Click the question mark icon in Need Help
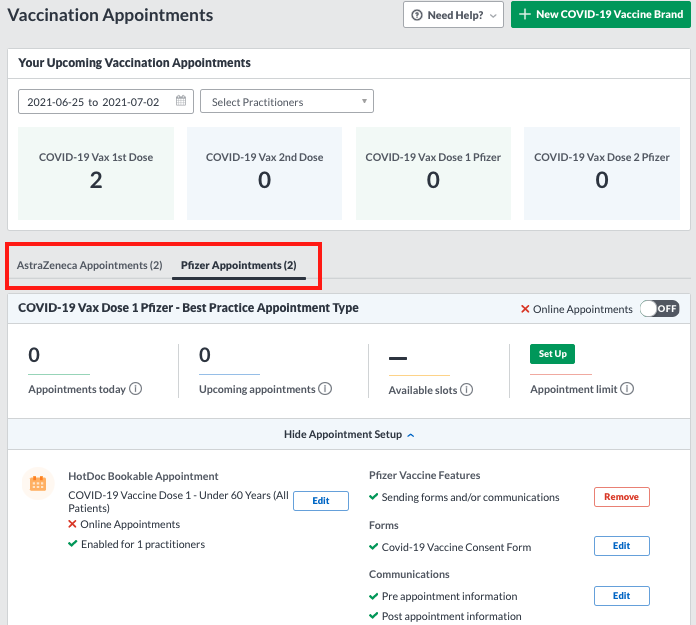 [x=417, y=15]
